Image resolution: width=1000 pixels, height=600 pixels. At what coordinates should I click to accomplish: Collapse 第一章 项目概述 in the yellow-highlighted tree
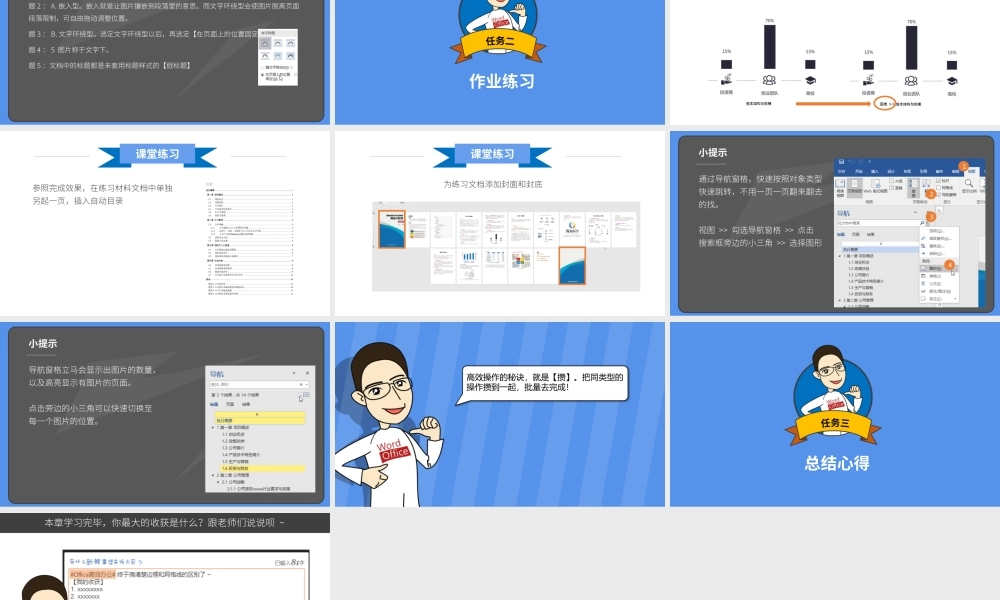point(212,427)
